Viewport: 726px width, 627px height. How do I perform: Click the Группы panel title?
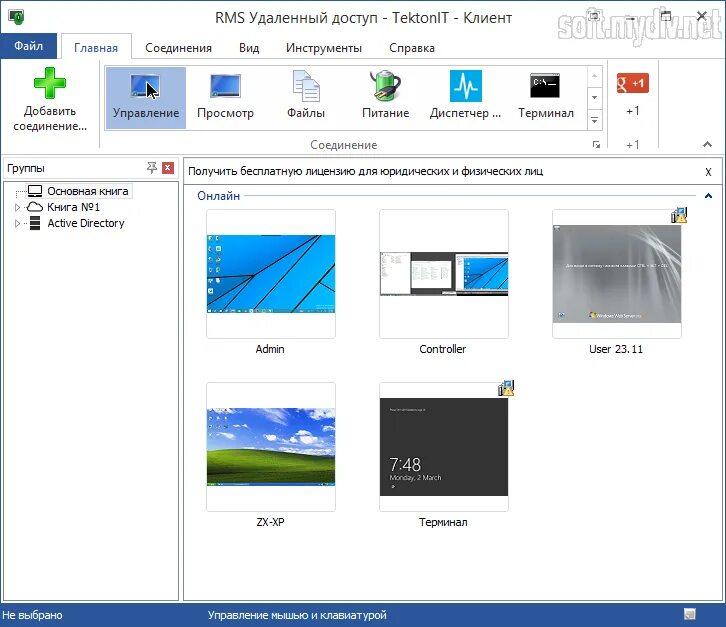point(25,168)
